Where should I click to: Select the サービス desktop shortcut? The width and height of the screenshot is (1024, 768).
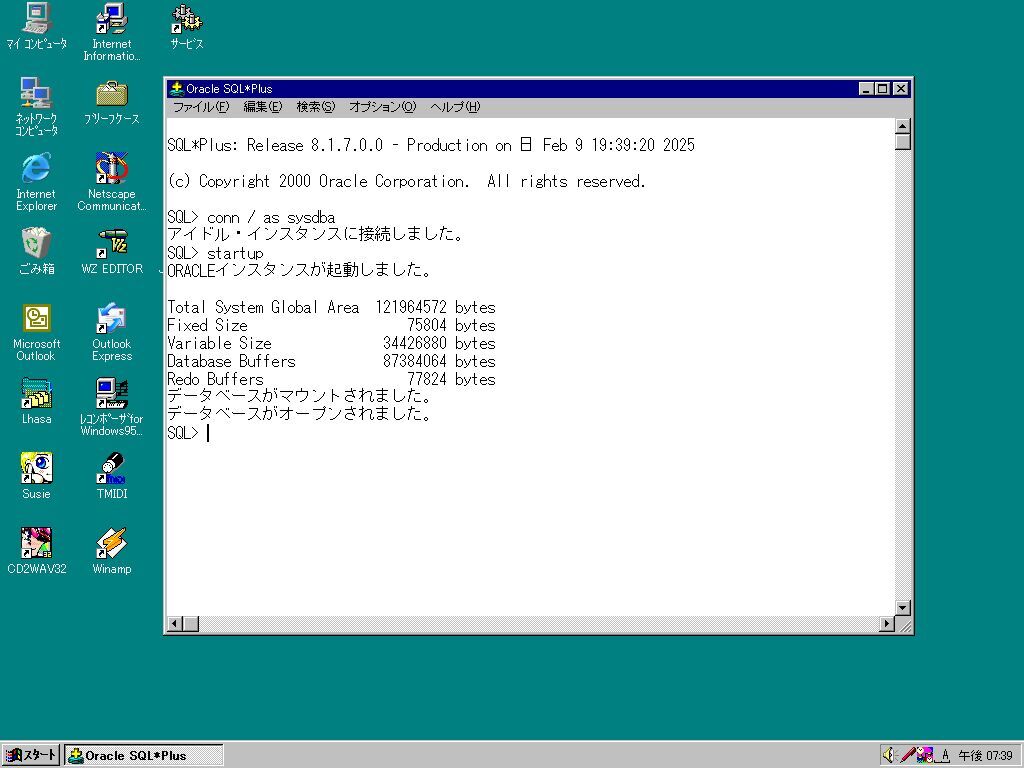click(187, 26)
